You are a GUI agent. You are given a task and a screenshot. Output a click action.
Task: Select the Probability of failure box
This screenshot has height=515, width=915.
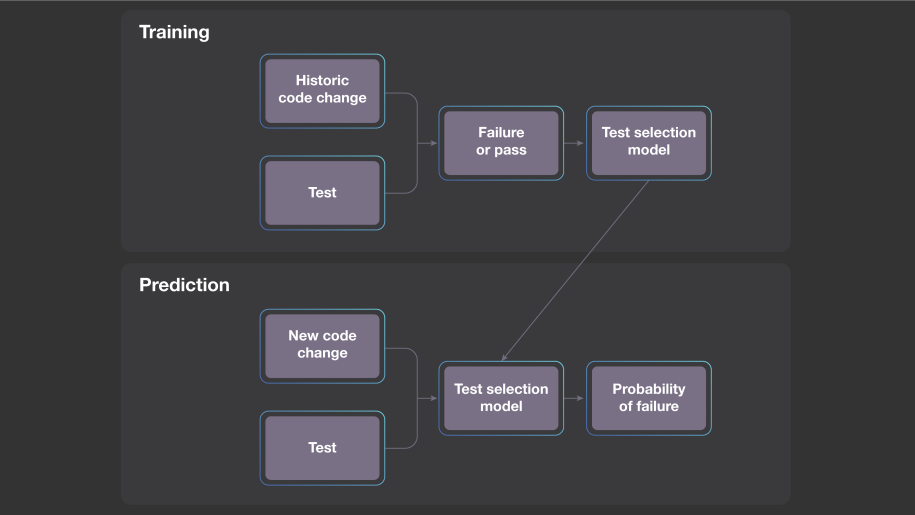pos(648,398)
